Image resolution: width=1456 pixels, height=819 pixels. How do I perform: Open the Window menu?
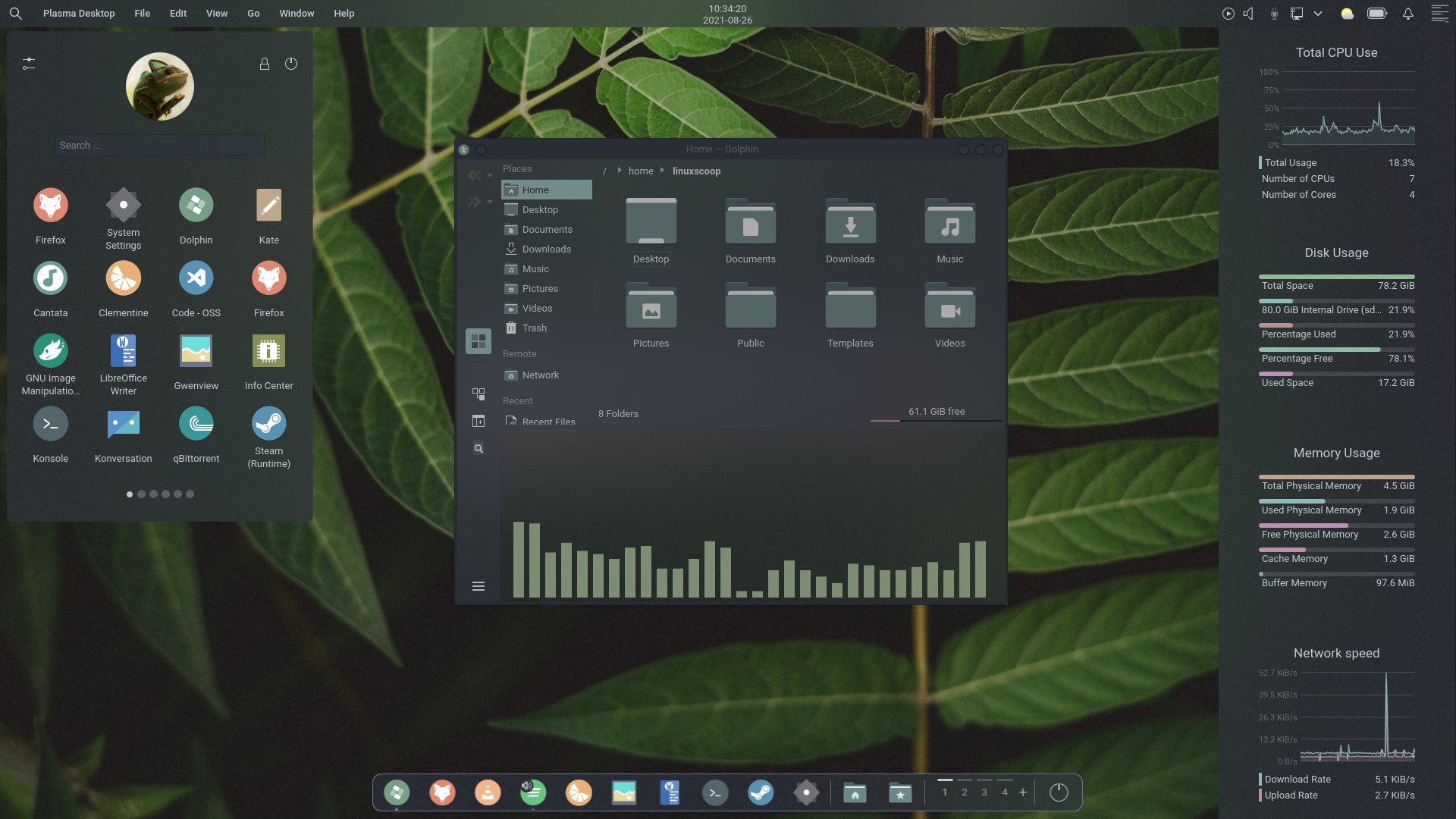[297, 14]
